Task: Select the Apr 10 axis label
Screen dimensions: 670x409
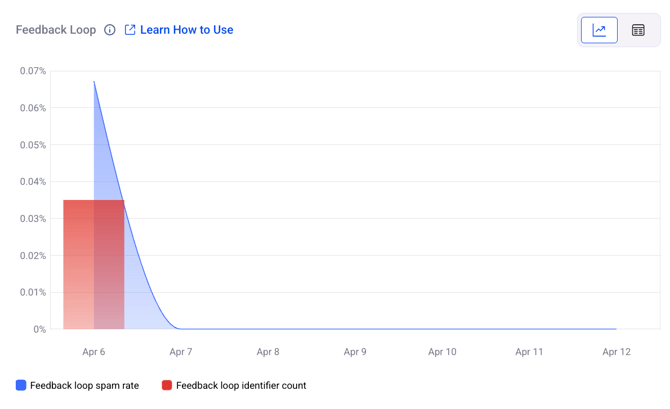Action: point(442,352)
